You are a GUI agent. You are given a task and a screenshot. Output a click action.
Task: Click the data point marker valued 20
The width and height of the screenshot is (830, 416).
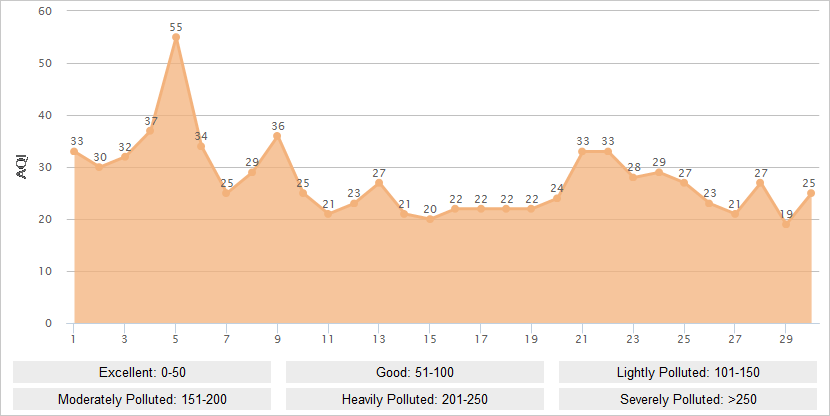[430, 219]
